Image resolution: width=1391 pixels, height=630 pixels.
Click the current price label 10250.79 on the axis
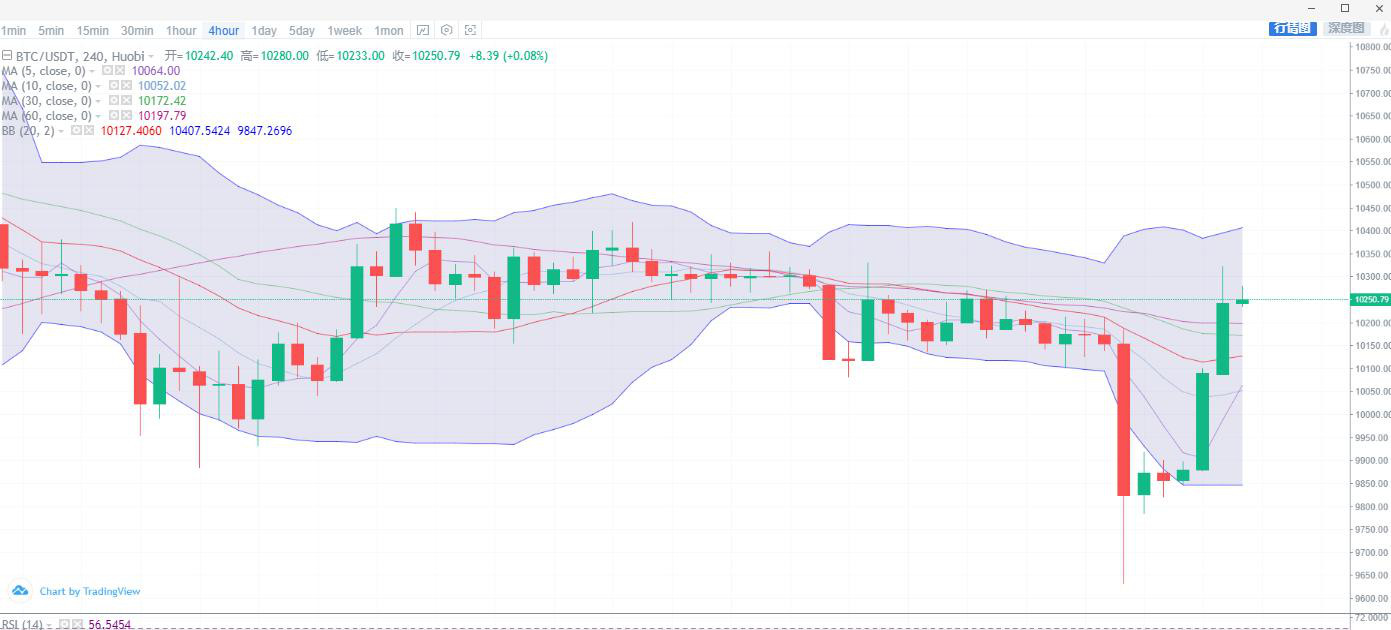click(1369, 299)
